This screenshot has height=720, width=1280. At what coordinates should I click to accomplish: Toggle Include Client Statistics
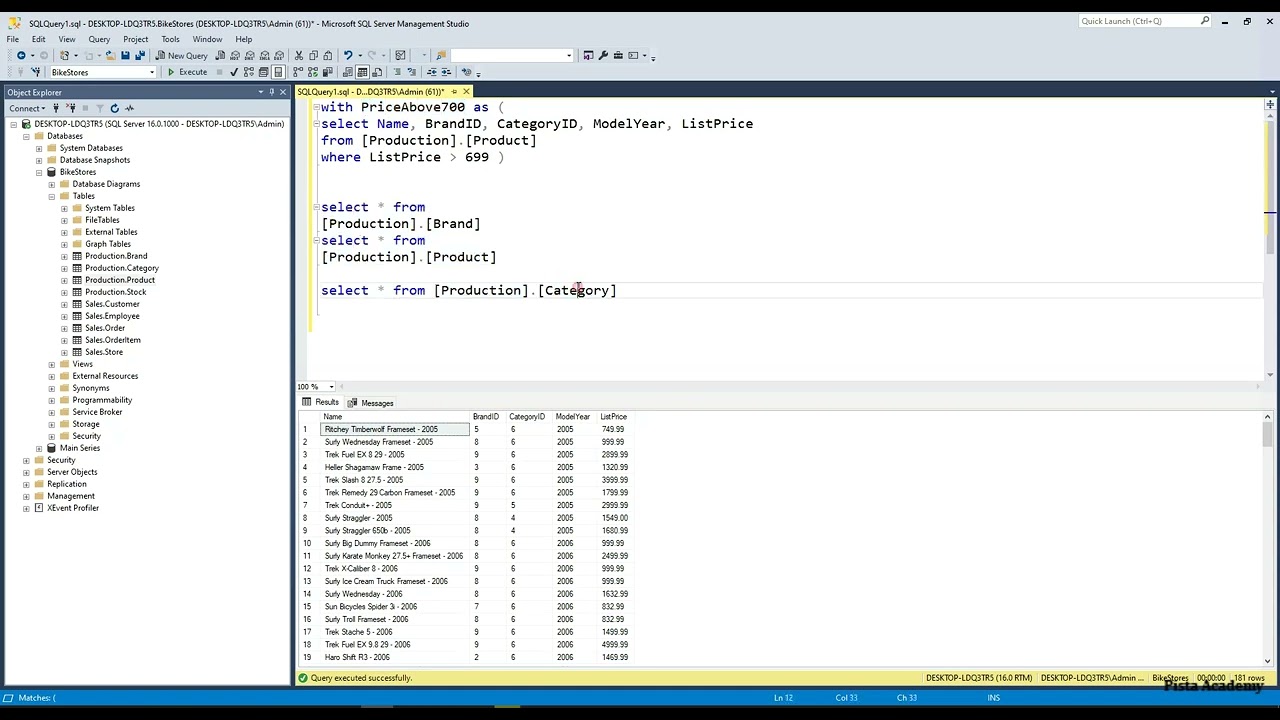point(327,72)
